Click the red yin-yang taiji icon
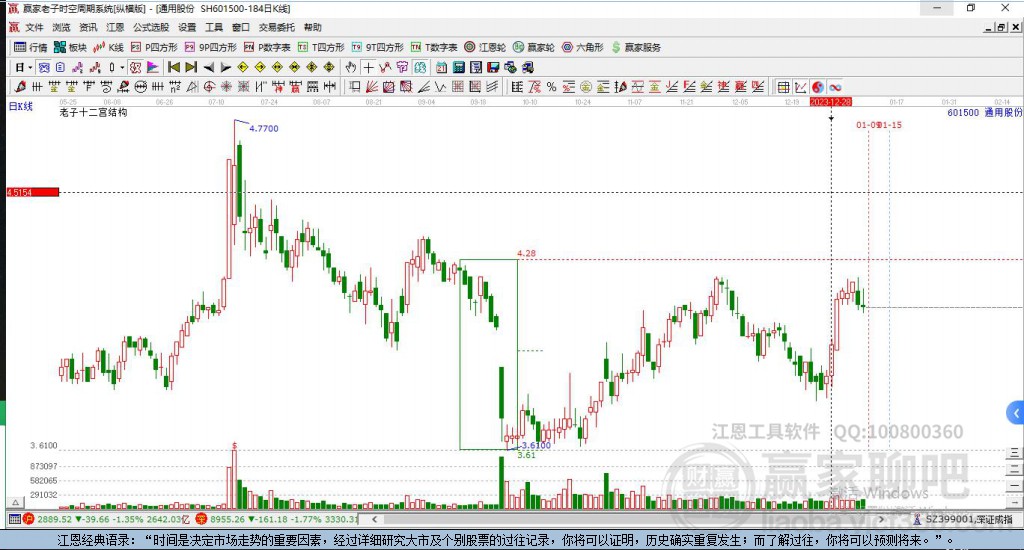Viewport: 1024px width, 550px height. pos(818,87)
